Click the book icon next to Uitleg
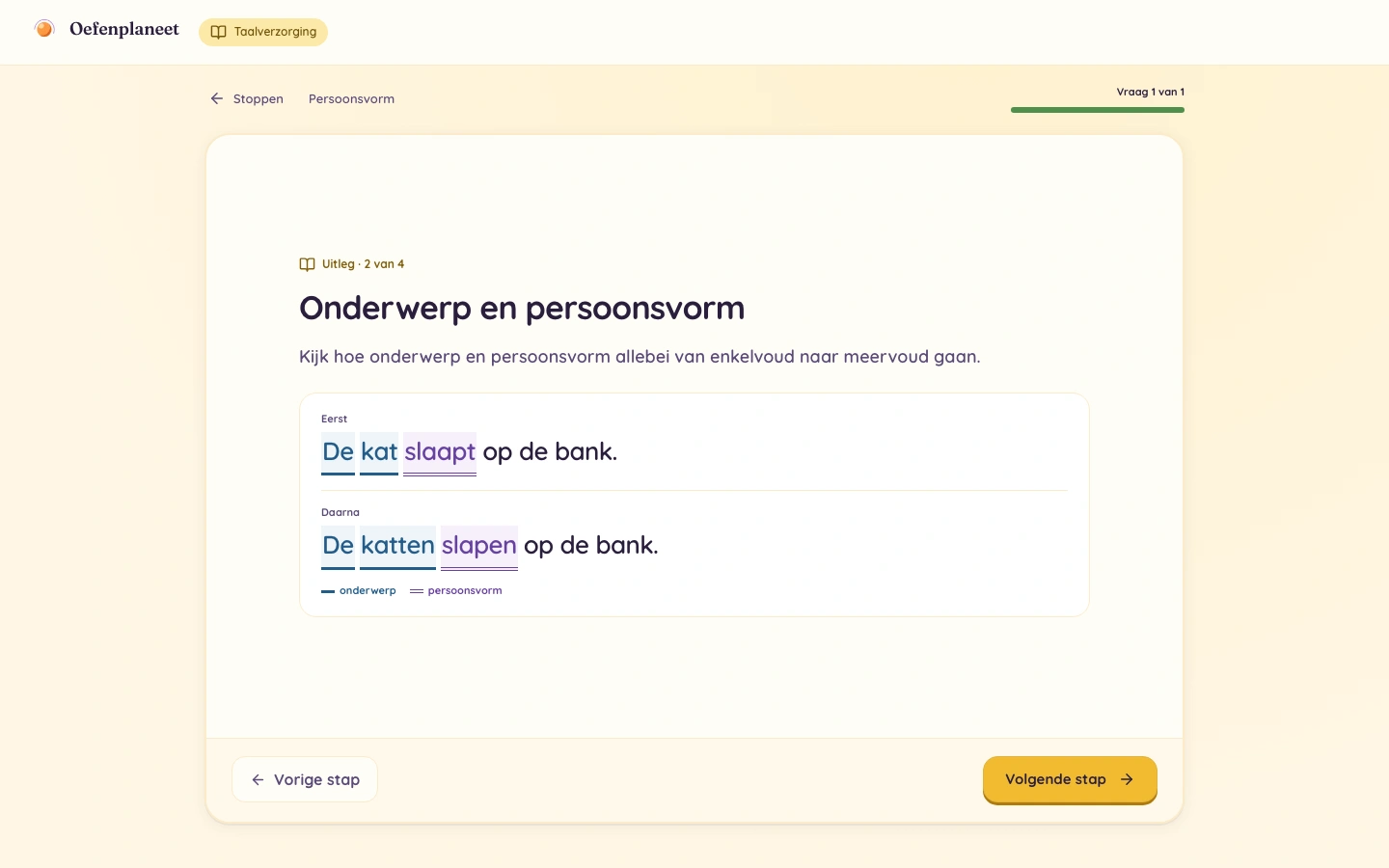 [x=307, y=264]
